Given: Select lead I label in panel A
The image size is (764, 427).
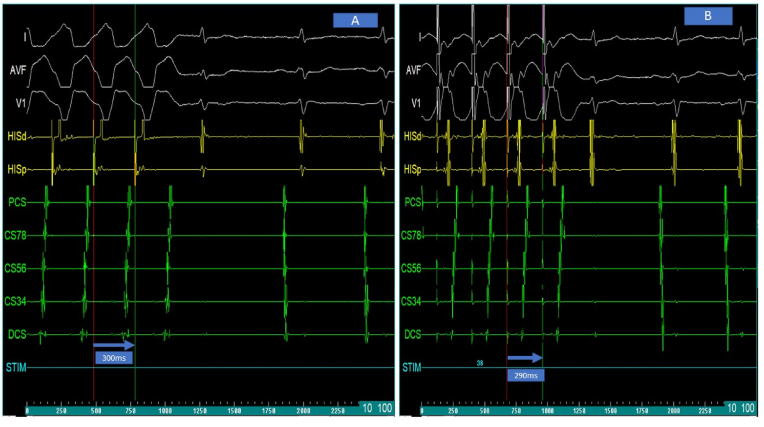Looking at the screenshot, I should tap(25, 37).
